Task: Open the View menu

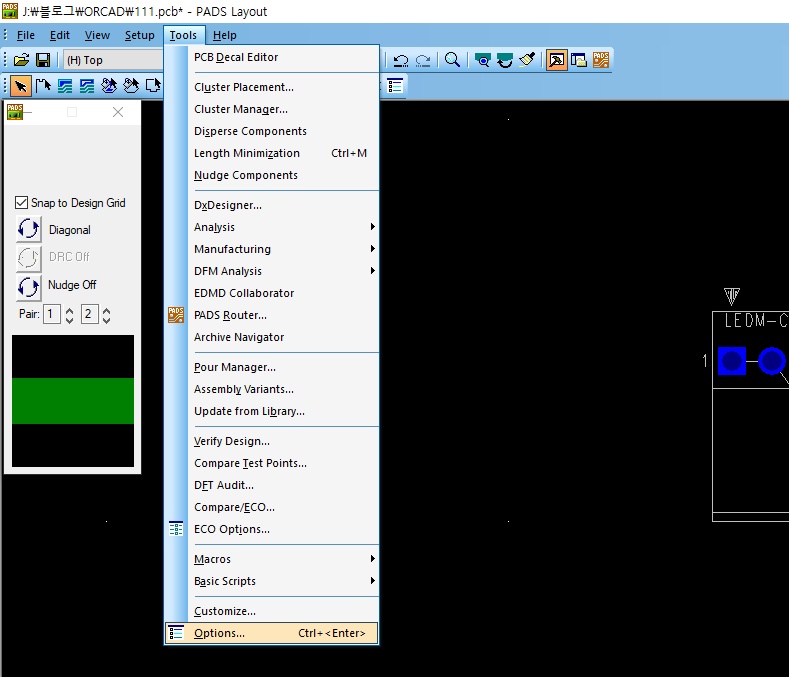Action: (97, 35)
